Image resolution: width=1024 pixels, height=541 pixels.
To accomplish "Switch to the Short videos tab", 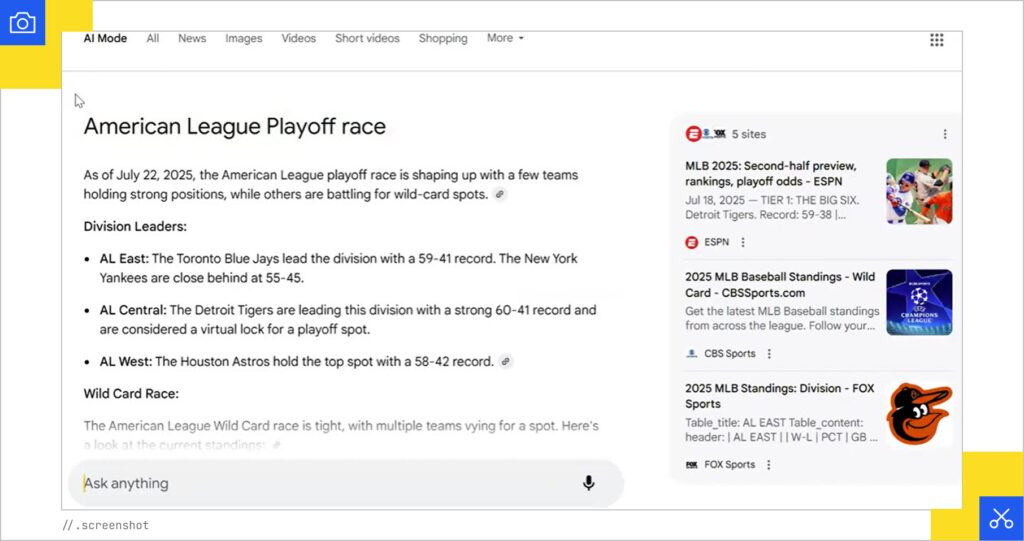I will 367,39.
